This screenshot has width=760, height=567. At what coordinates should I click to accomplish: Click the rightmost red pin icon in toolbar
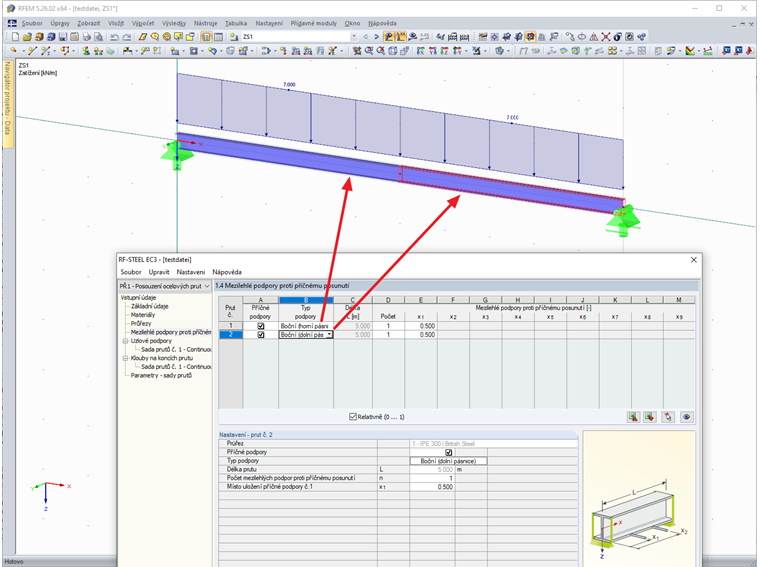click(749, 51)
